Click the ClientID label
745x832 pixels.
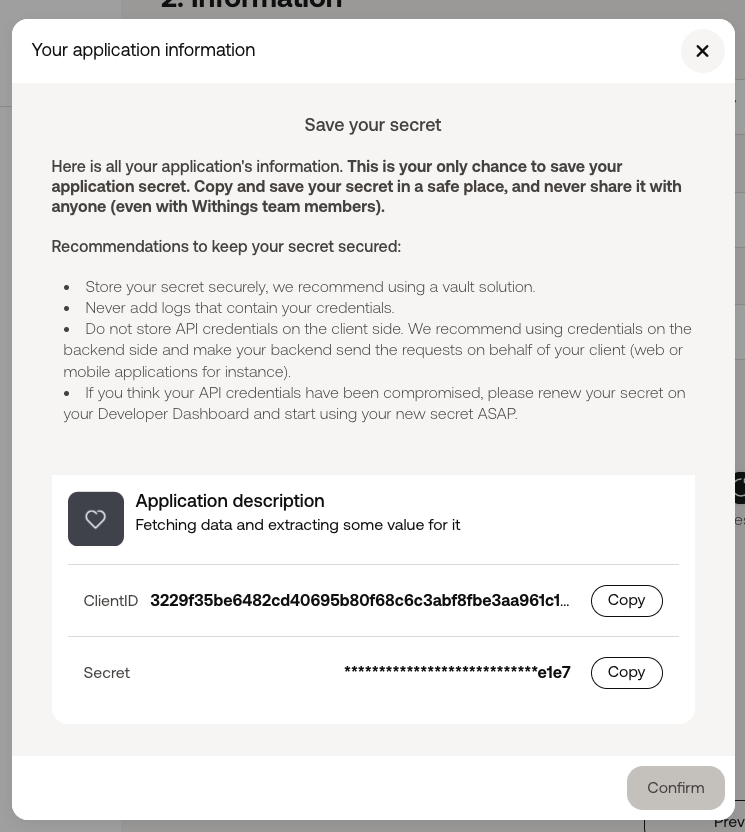(x=110, y=601)
